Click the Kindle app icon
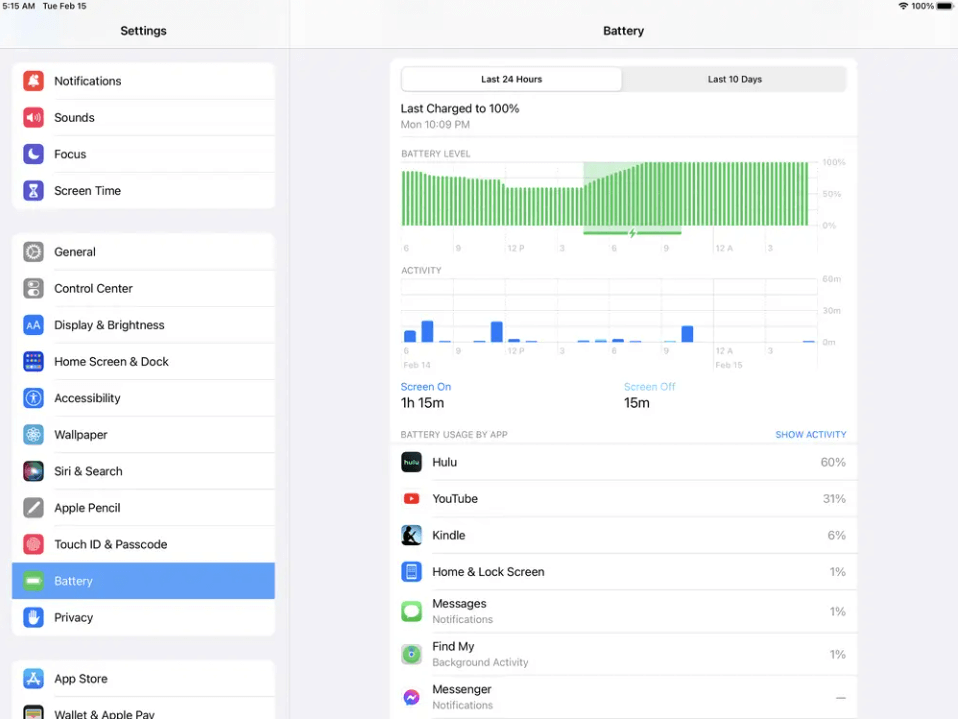Image resolution: width=958 pixels, height=719 pixels. [411, 535]
